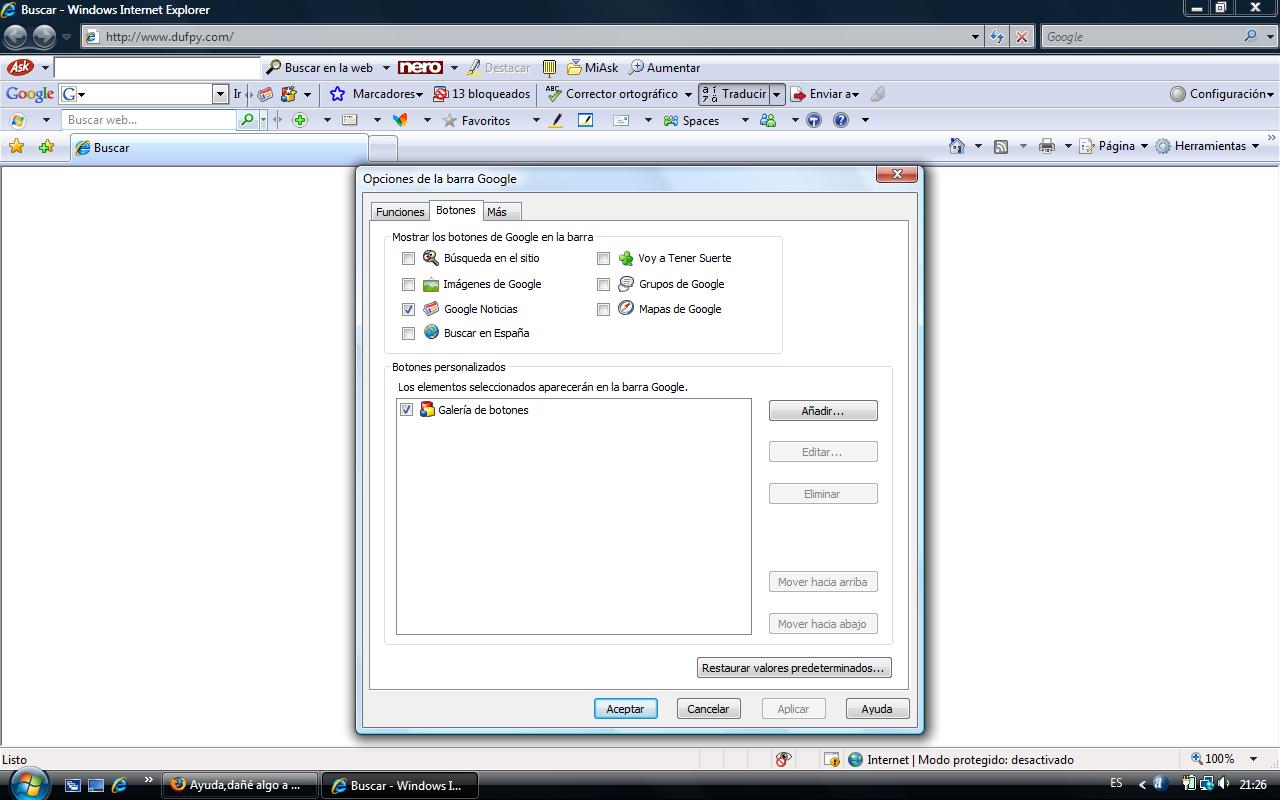This screenshot has width=1280, height=800.
Task: Expand the Home button dropdown arrow
Action: tap(978, 146)
